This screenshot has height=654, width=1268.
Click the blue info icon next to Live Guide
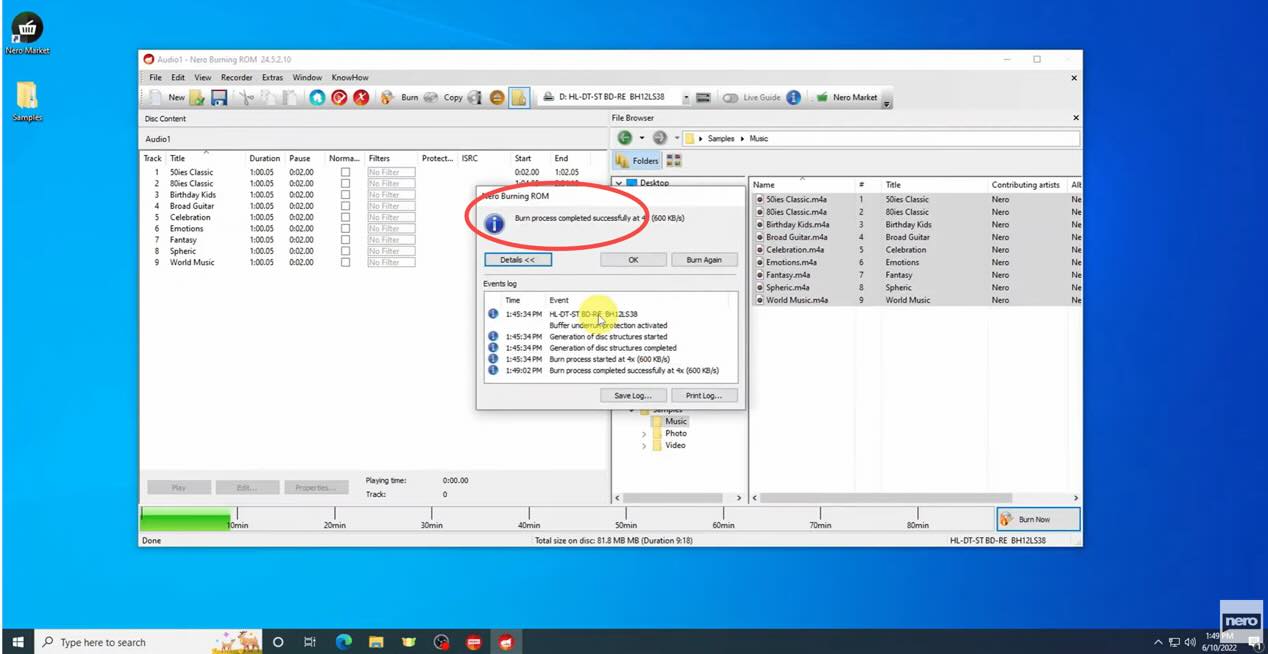pos(793,97)
